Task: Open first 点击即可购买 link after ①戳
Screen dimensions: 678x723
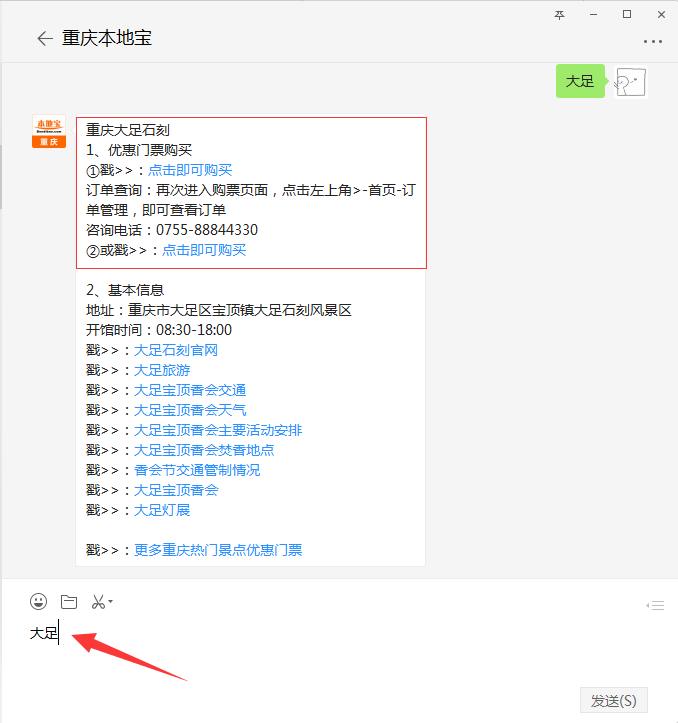Action: click(190, 170)
